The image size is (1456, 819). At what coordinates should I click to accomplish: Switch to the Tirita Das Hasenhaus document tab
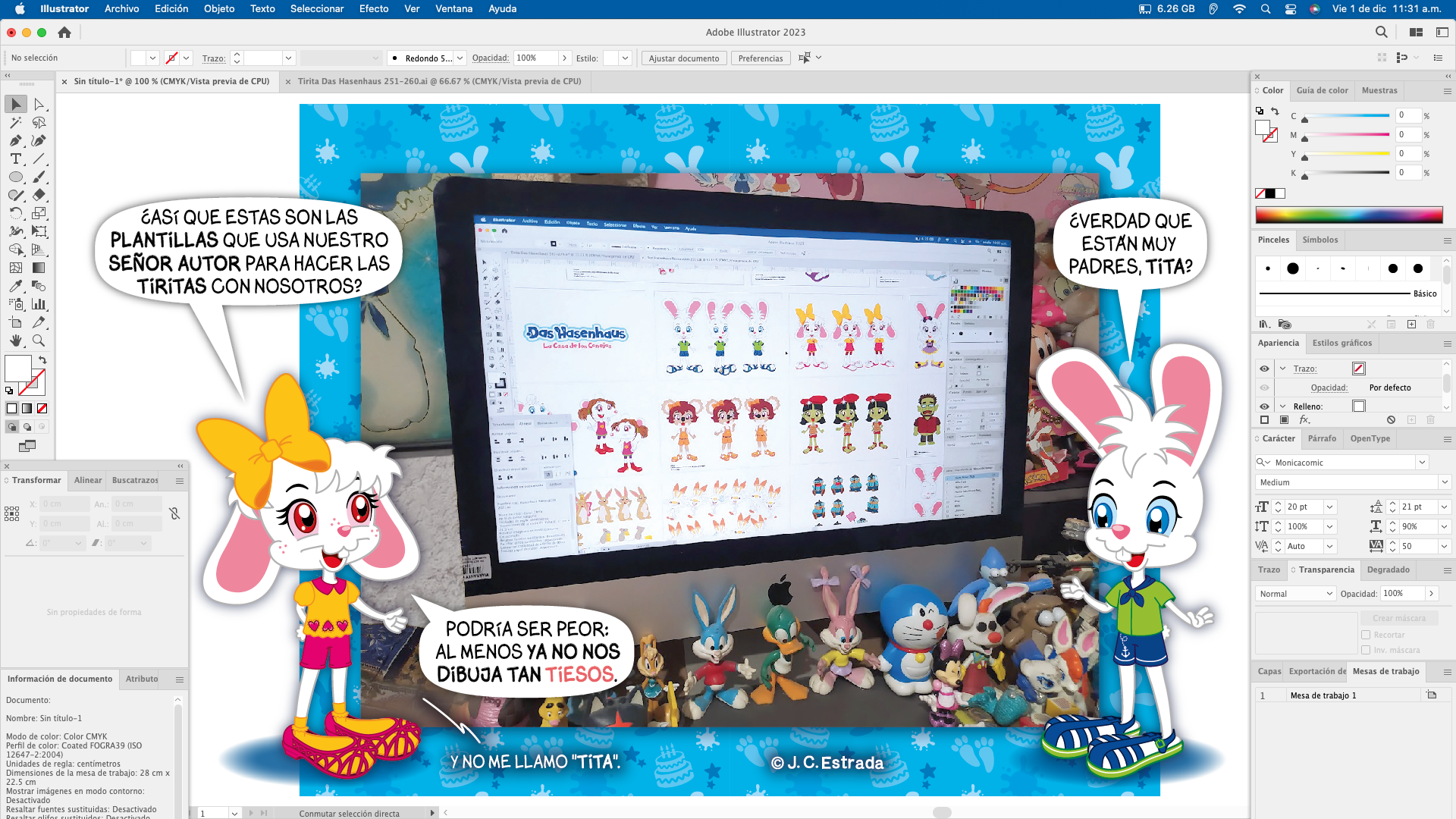[x=439, y=81]
